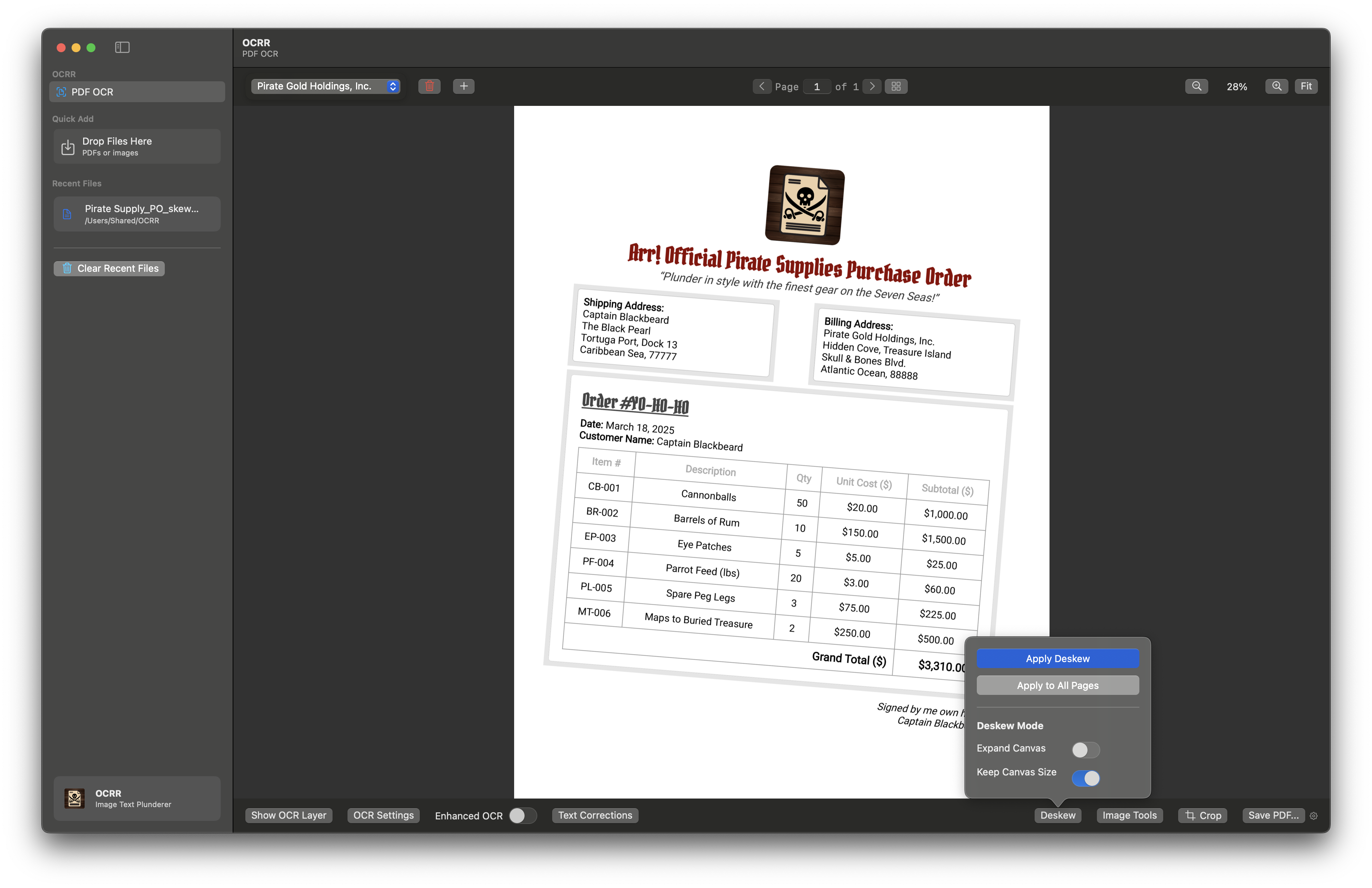Screen dimensions: 1372x888
Task: Toggle the Expand Canvas switch
Action: click(x=1086, y=750)
